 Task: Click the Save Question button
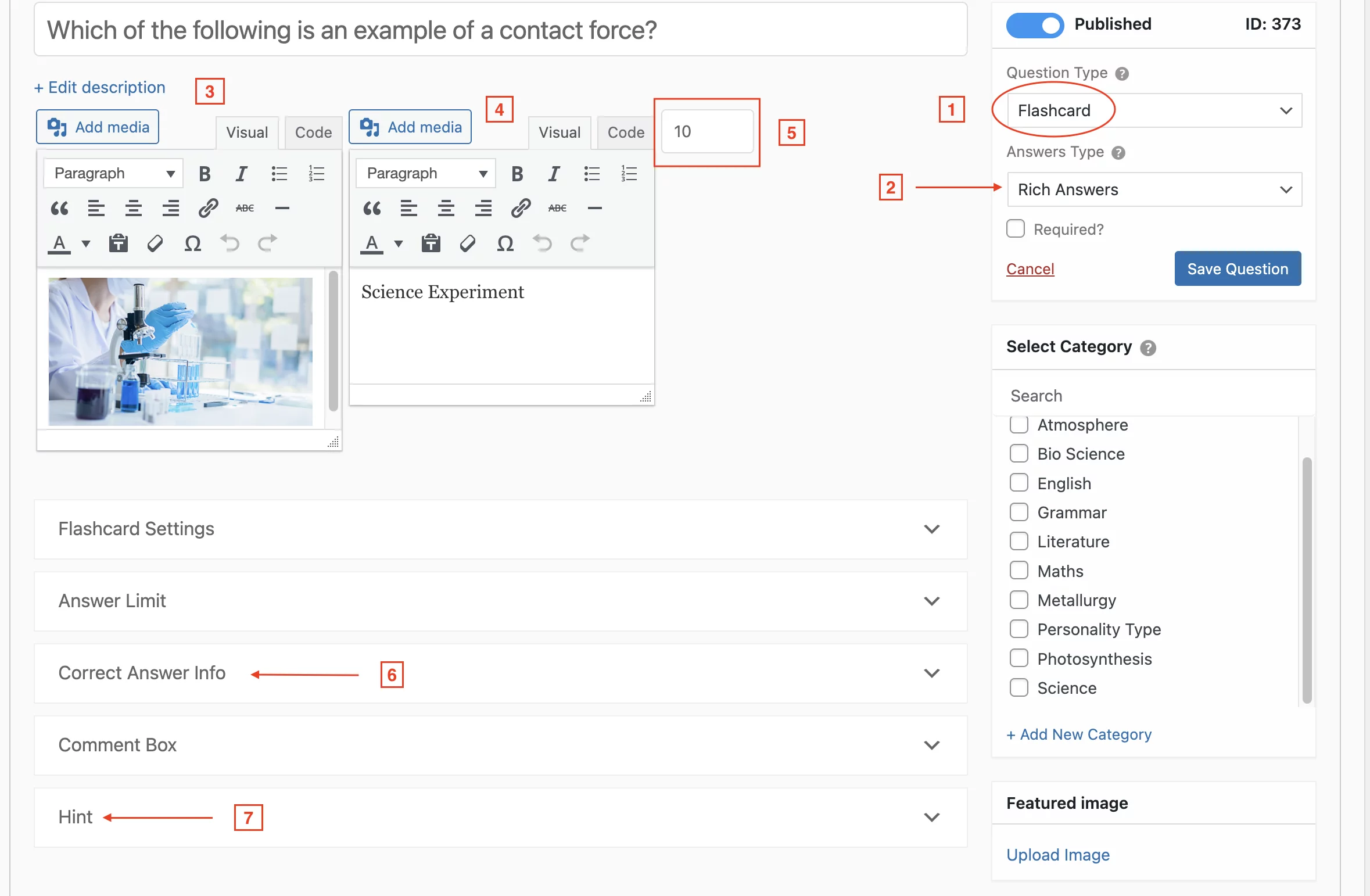click(x=1238, y=268)
